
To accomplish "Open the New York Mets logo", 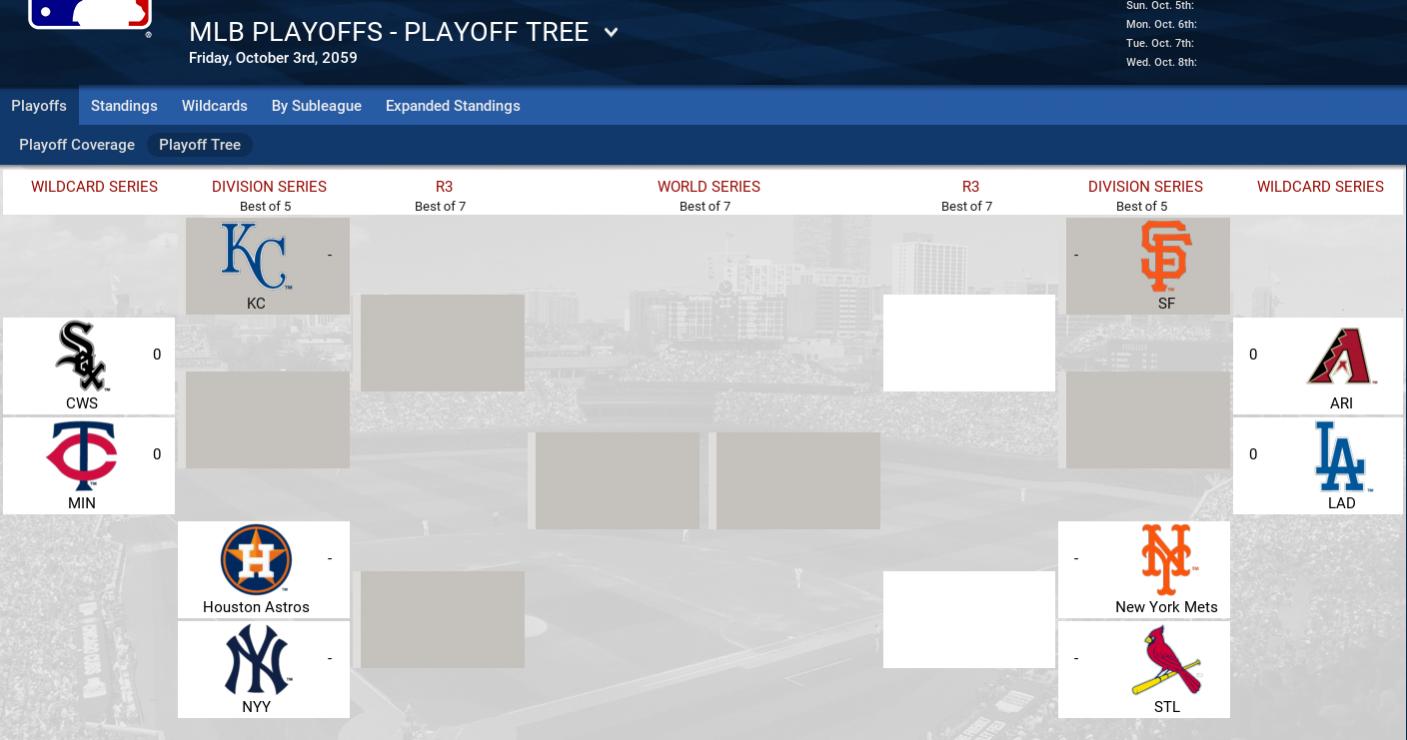I will pyautogui.click(x=1166, y=559).
